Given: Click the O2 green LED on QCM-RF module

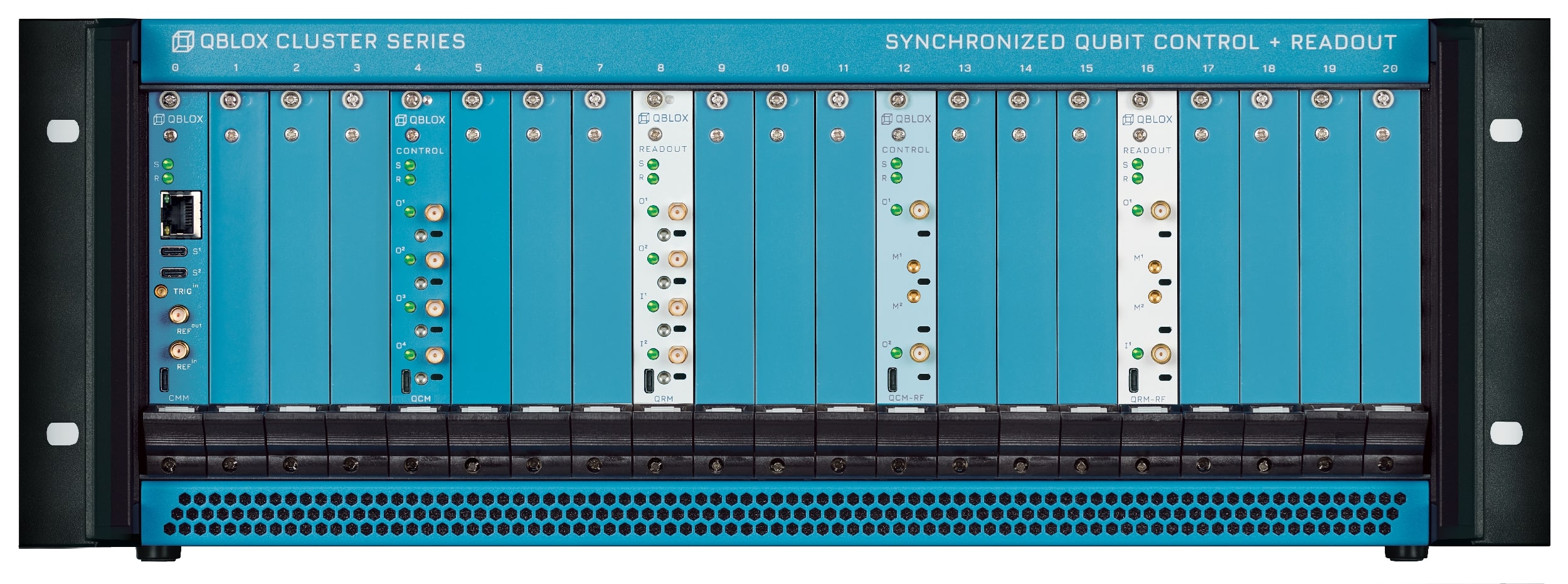Looking at the screenshot, I should click(896, 353).
